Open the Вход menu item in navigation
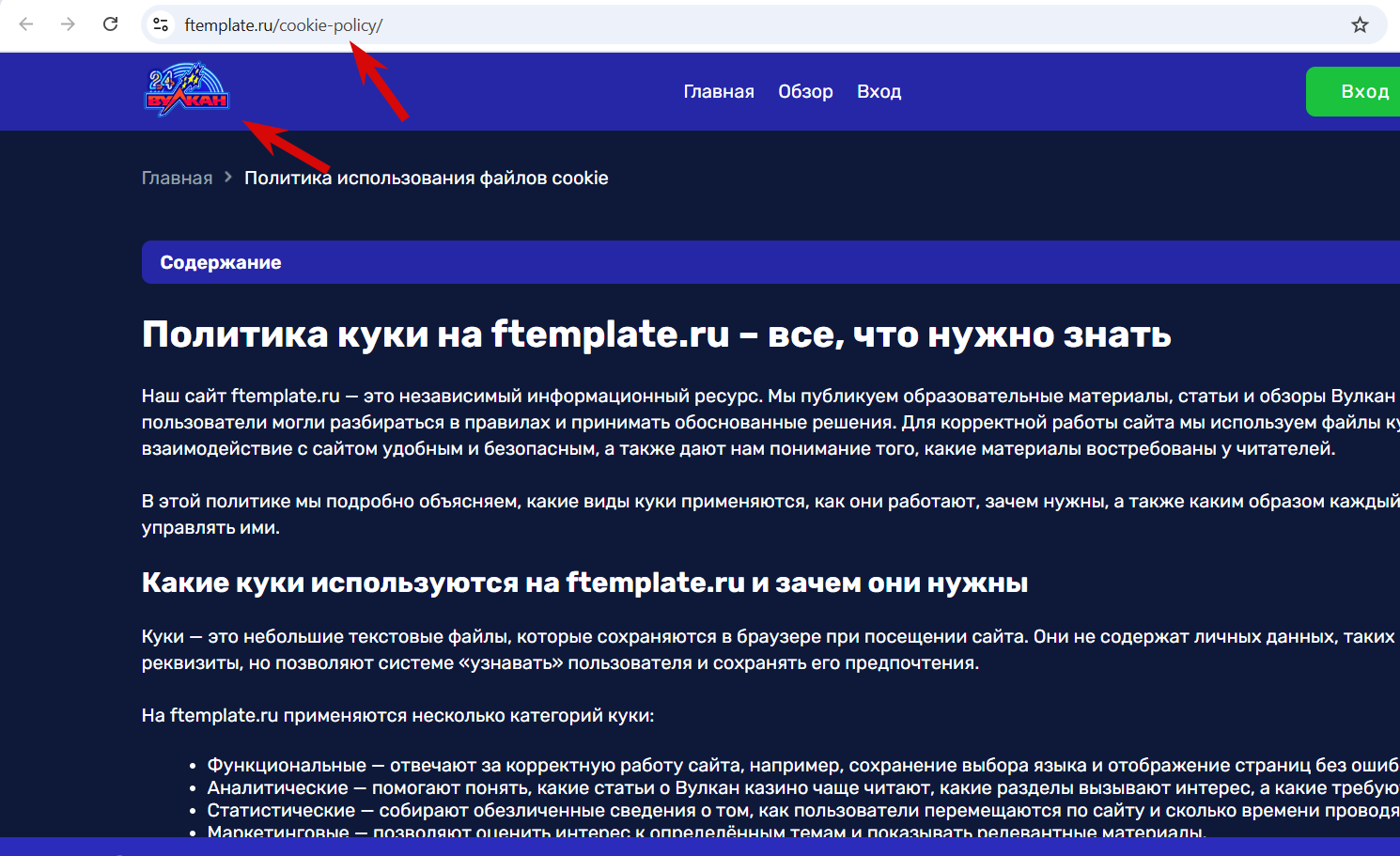The width and height of the screenshot is (1400, 856). point(879,91)
